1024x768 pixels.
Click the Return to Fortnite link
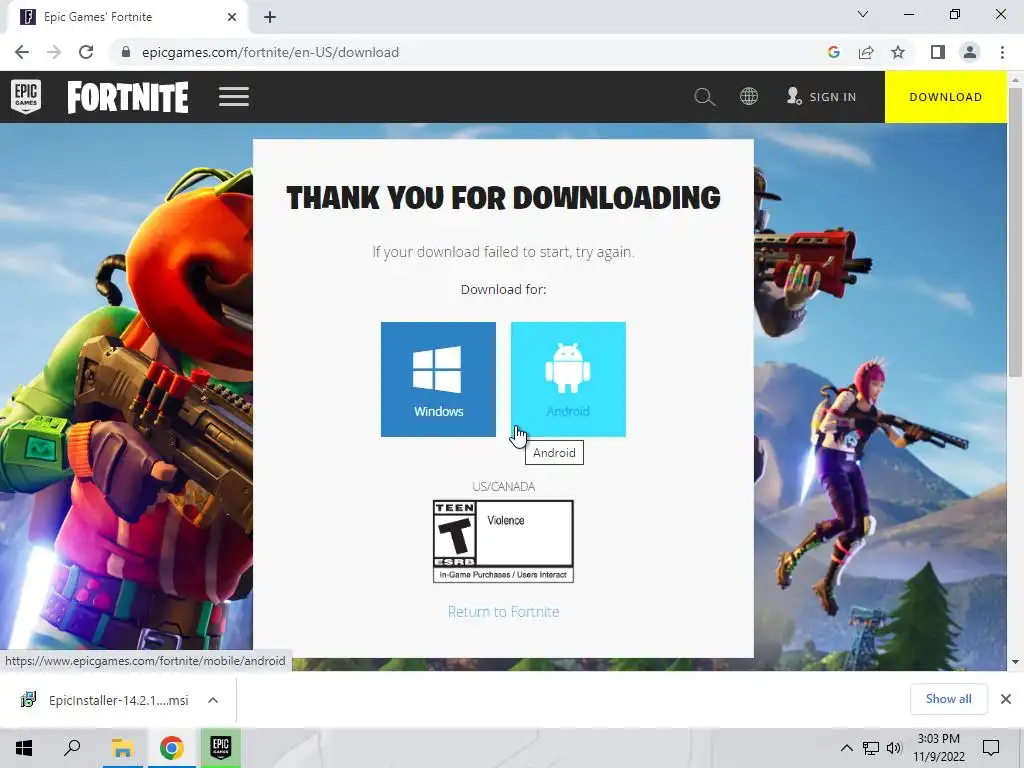pos(504,612)
